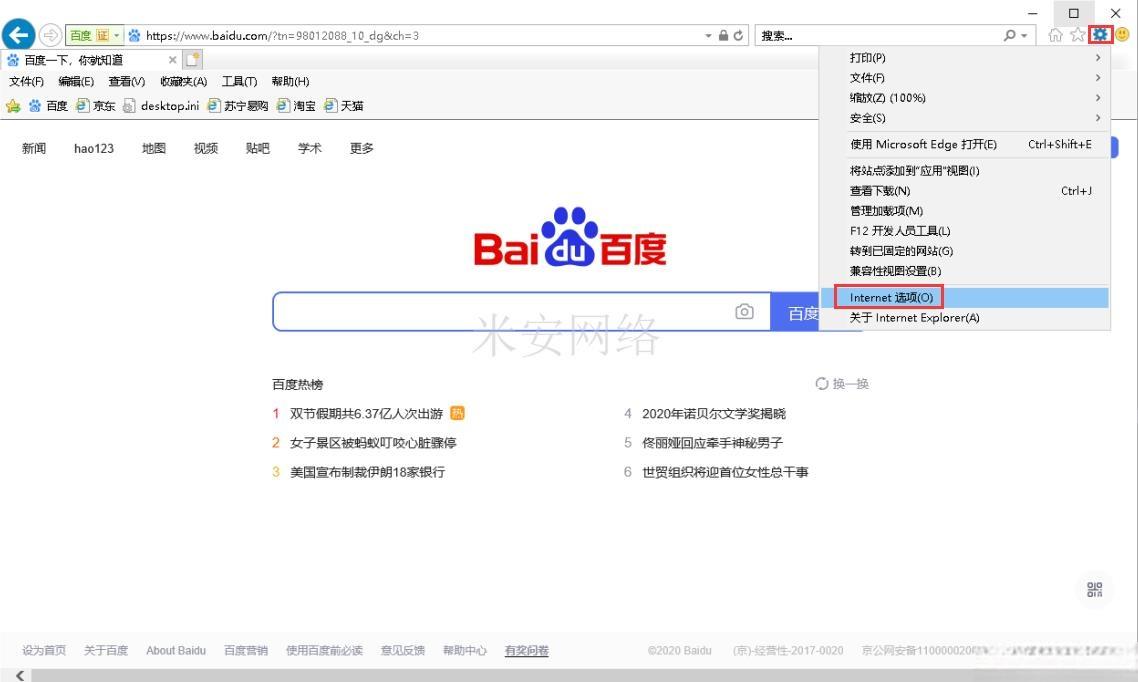Viewport: 1138px width, 682px height.
Task: Select 关于 Internet Explorer(A)
Action: click(x=965, y=318)
